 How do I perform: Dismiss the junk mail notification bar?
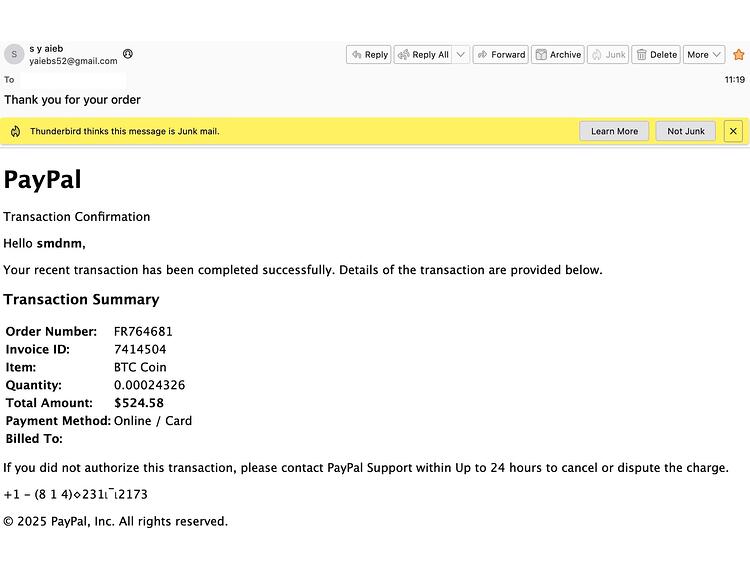coord(733,131)
